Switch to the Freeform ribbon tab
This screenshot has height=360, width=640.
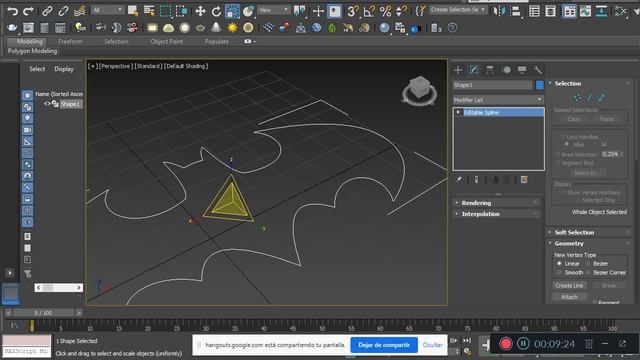click(70, 41)
